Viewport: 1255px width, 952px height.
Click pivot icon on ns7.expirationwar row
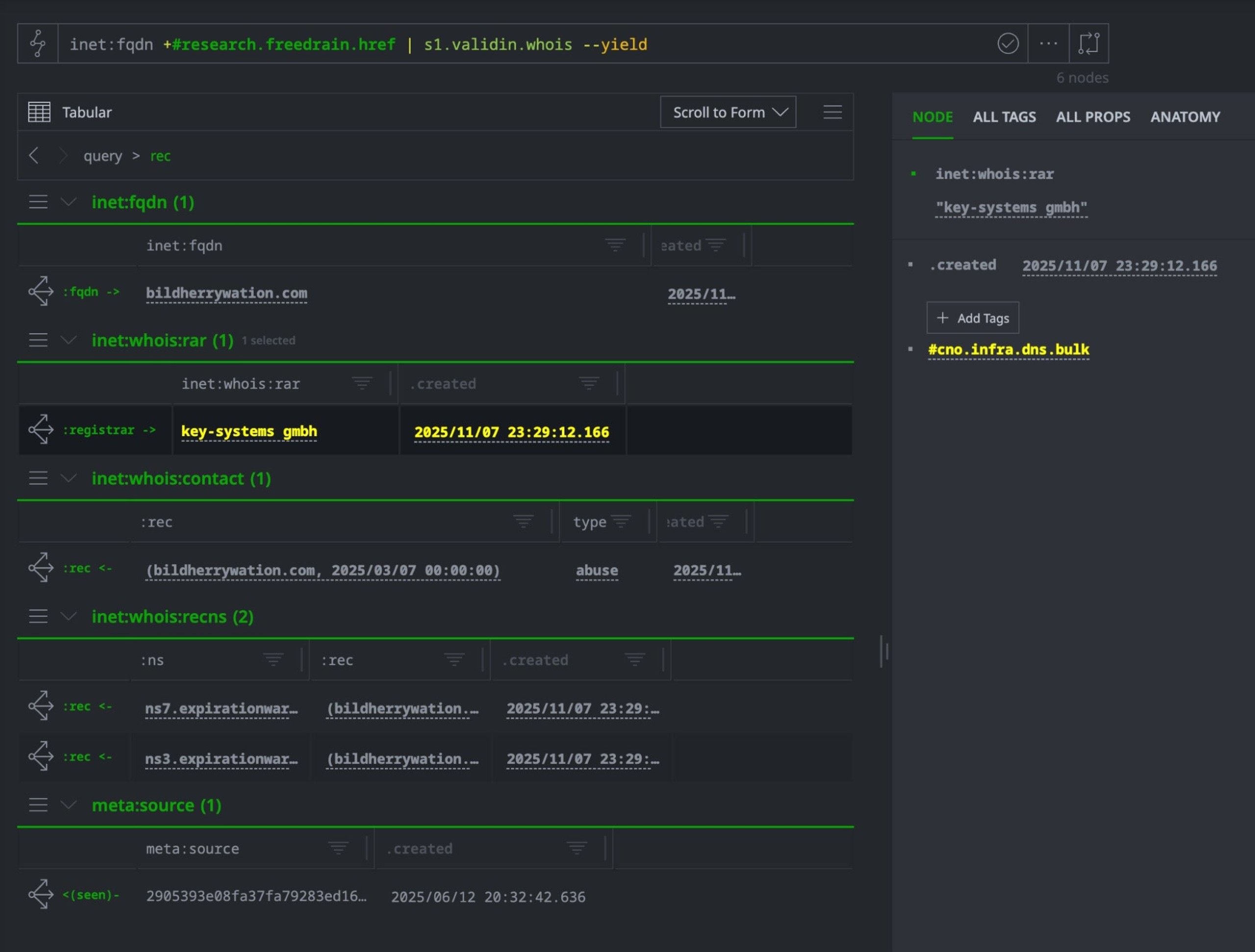[41, 706]
